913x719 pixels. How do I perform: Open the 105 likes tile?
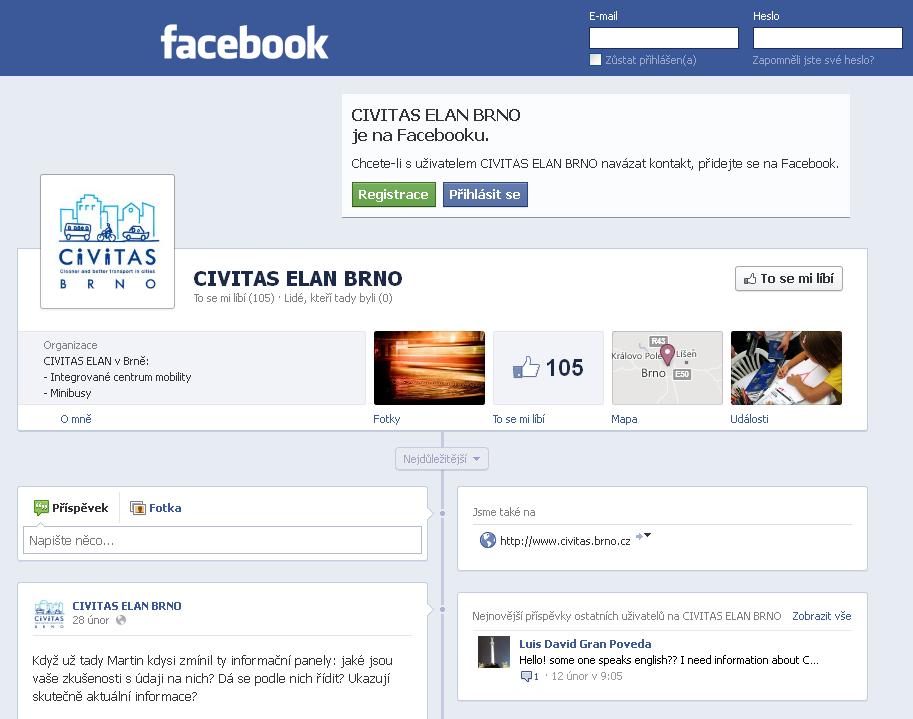pos(548,368)
